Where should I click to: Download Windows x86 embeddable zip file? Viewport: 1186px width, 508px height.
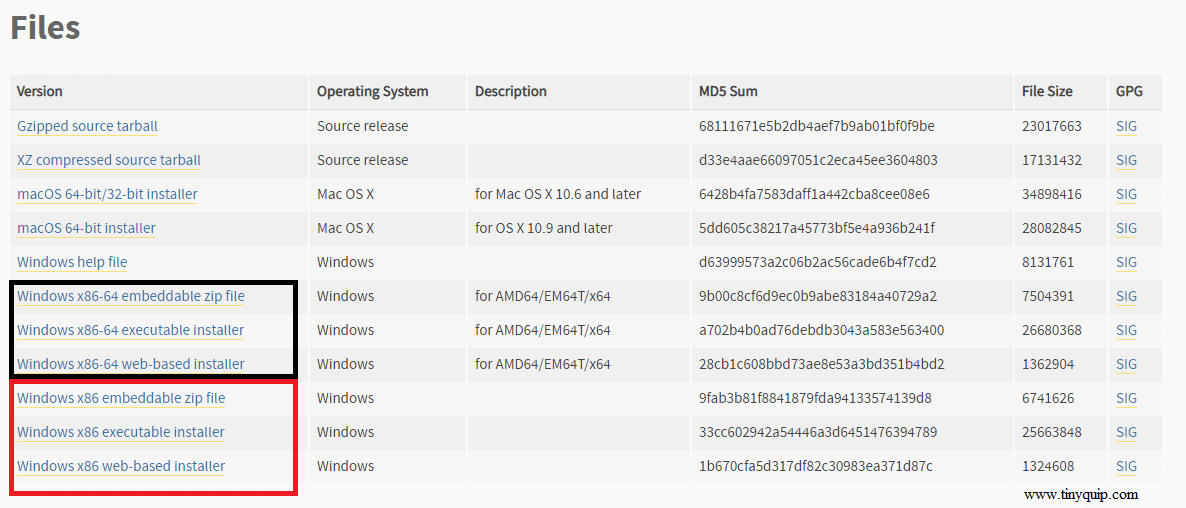click(121, 398)
